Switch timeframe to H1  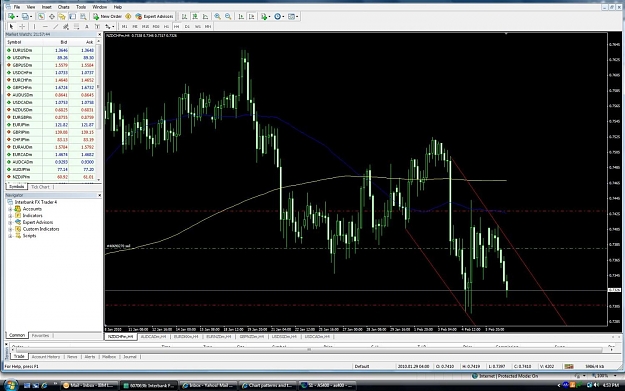[x=167, y=26]
